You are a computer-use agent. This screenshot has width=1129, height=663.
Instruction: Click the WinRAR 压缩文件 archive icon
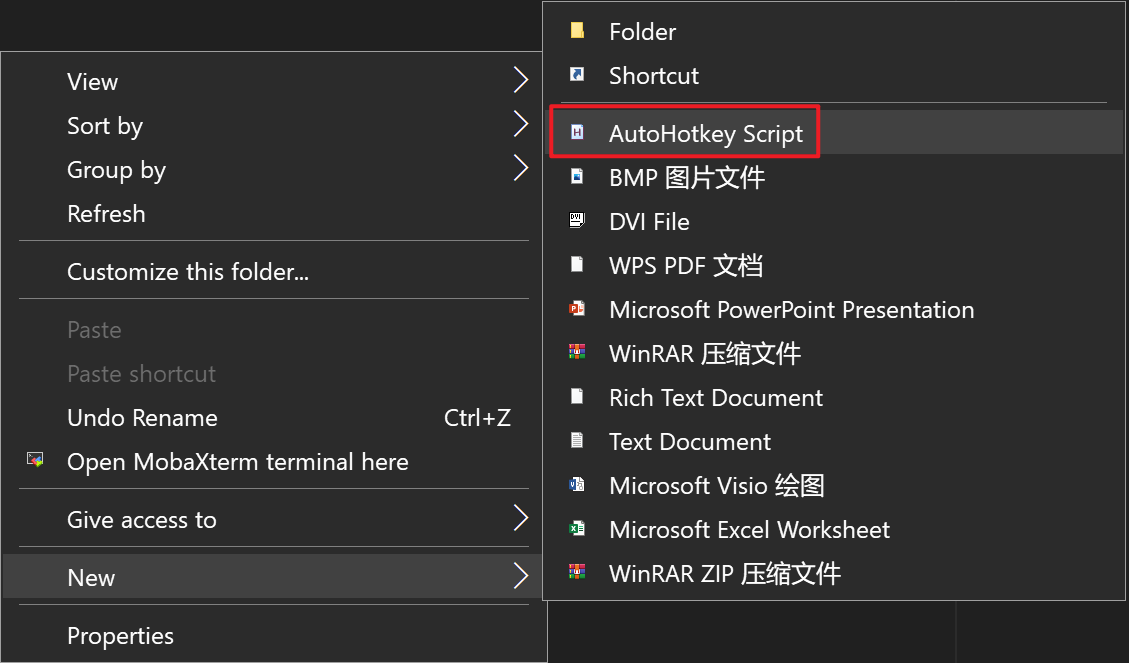[x=577, y=352]
